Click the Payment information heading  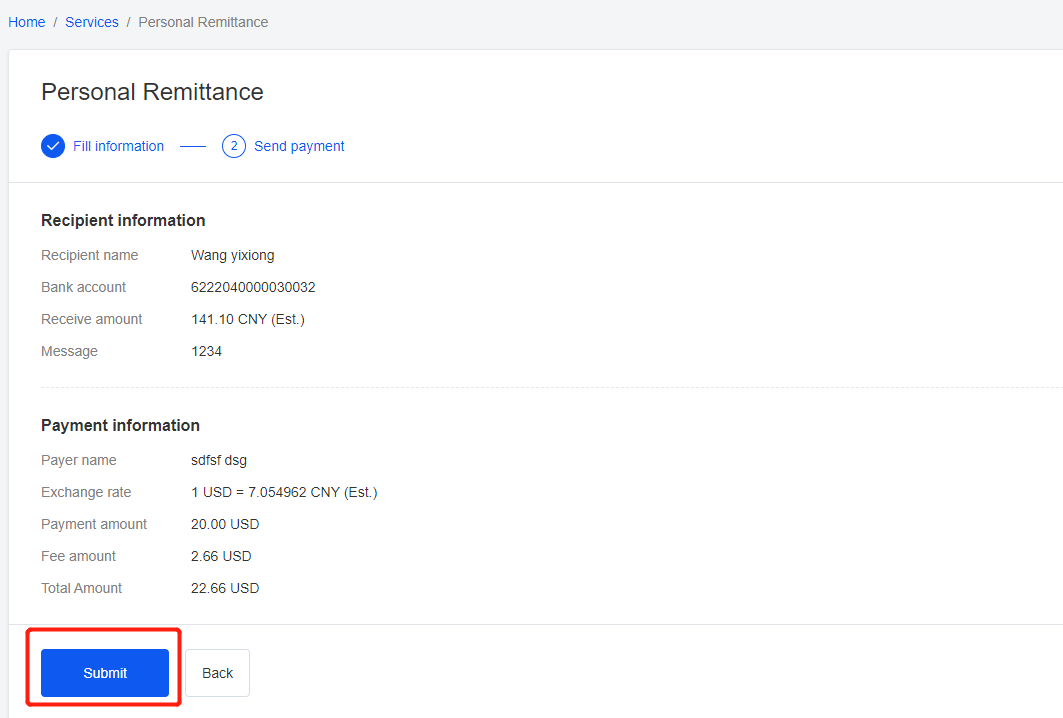(121, 425)
